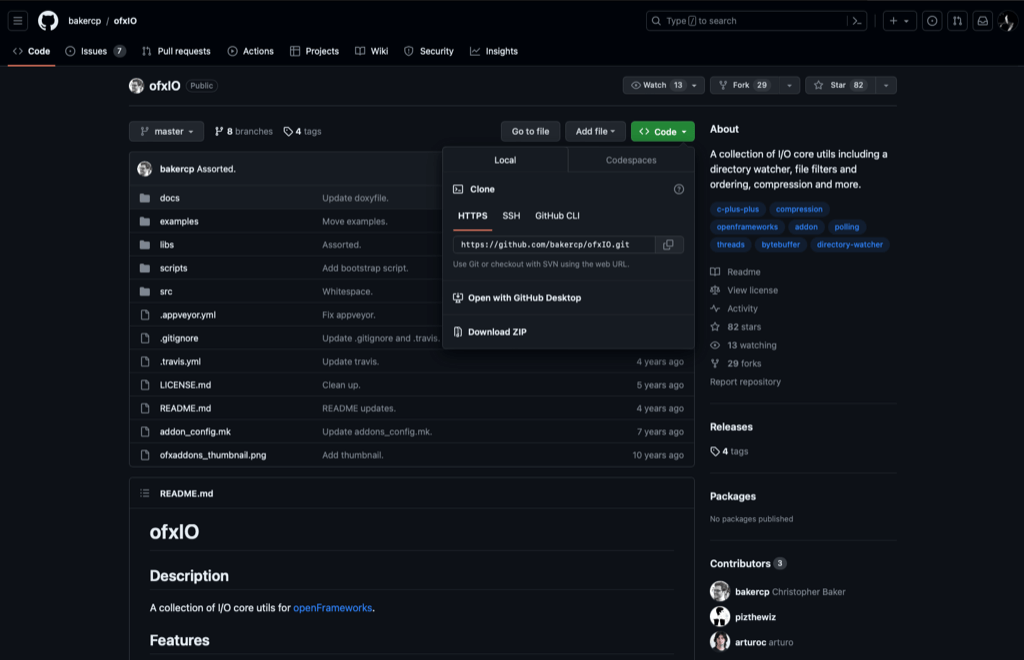Screen dimensions: 1024x660
Task: Open bakercp contributor avatar
Action: point(720,591)
